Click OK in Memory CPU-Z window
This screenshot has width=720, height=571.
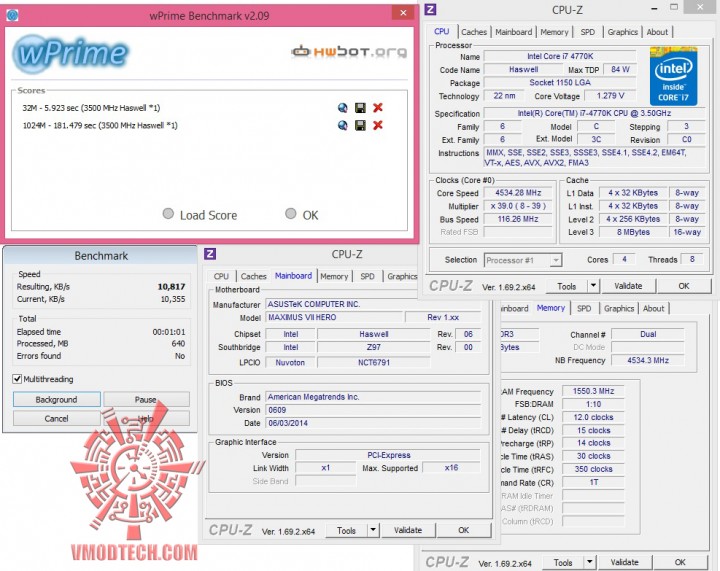coord(680,562)
